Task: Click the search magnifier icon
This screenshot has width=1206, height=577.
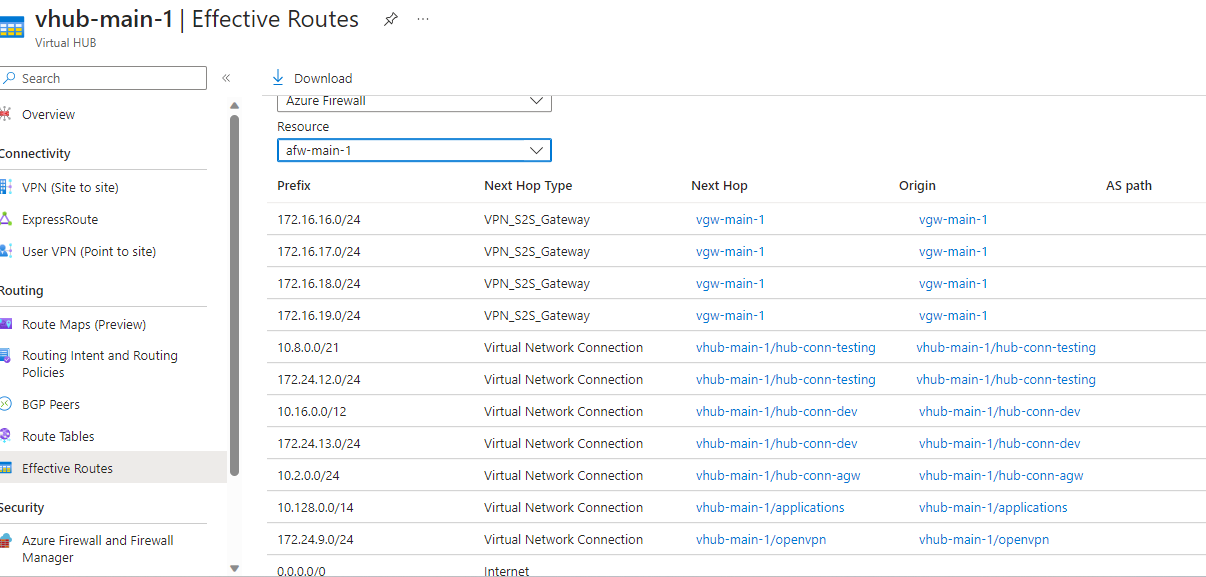Action: [9, 78]
